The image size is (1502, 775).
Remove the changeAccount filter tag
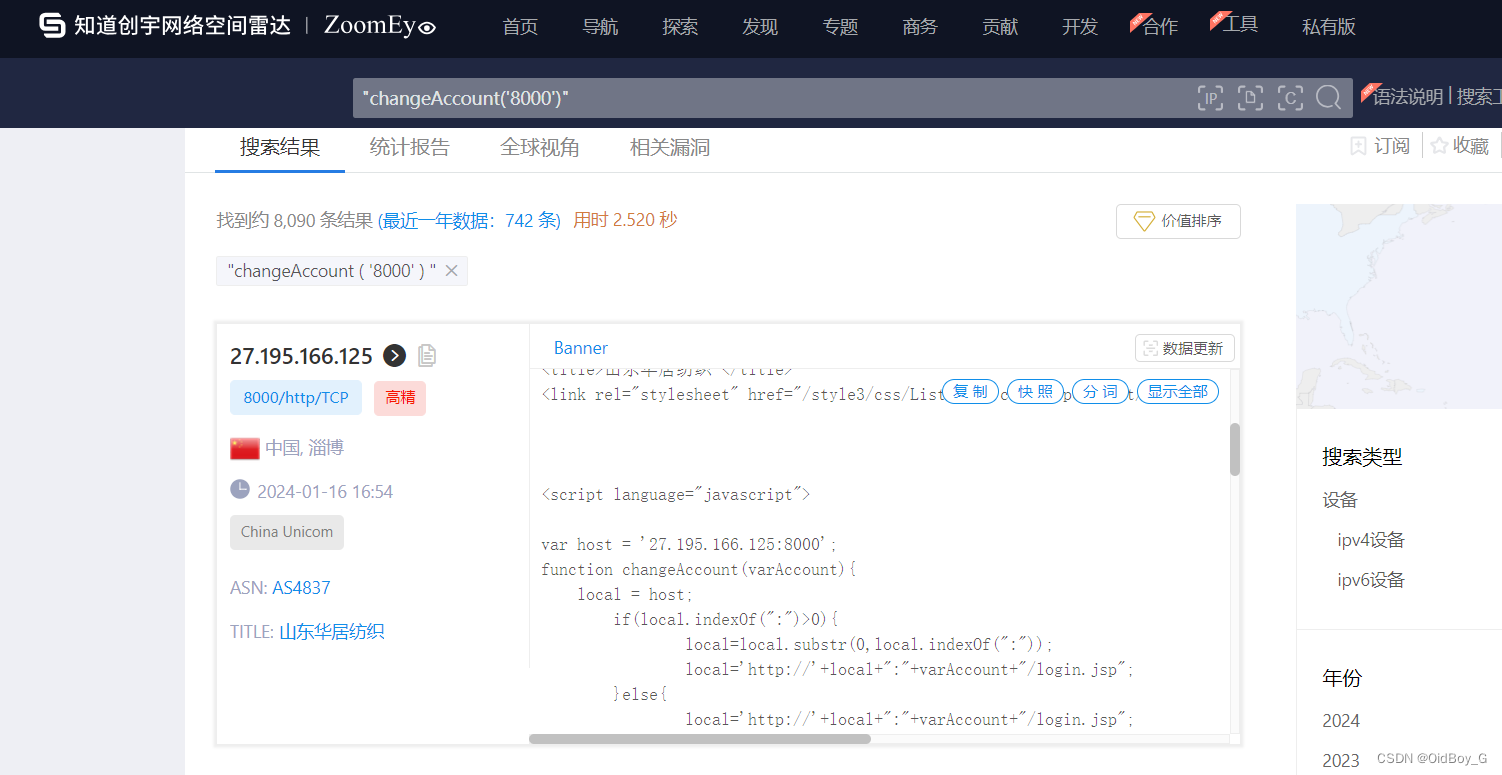pos(451,271)
